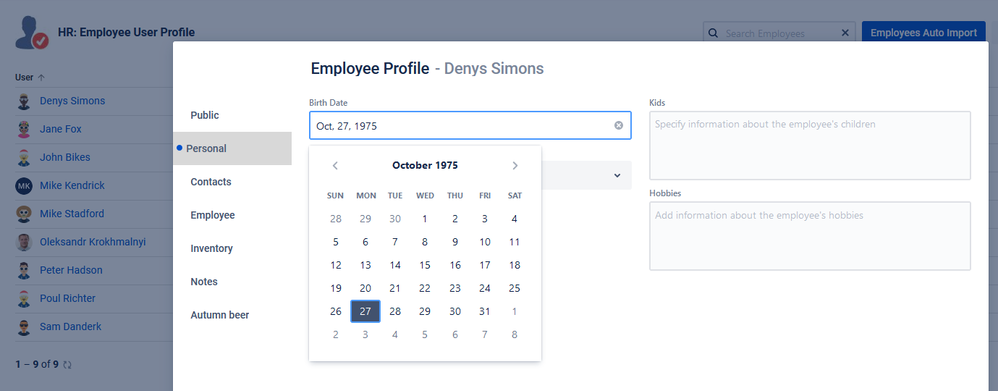Open the October 1975 month selector
The width and height of the screenshot is (998, 391).
[425, 166]
